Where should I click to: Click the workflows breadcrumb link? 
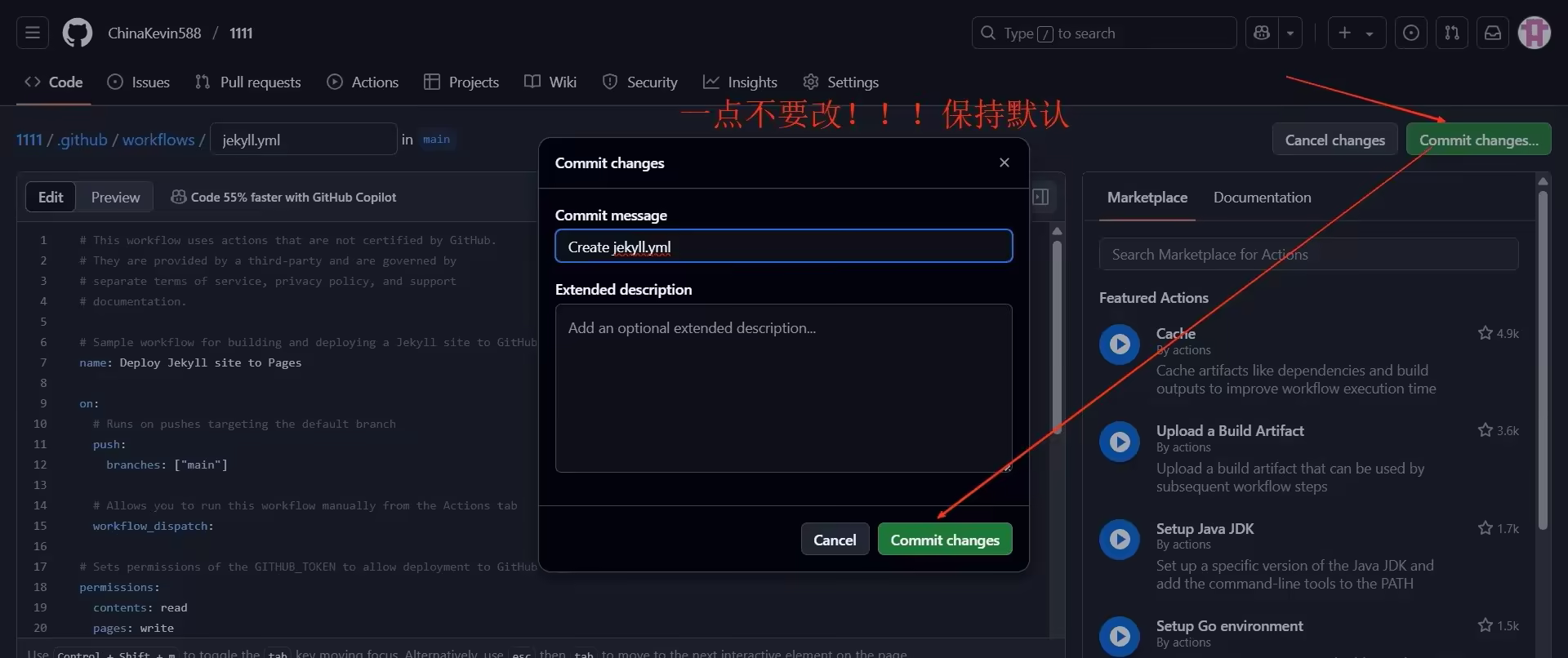[158, 140]
